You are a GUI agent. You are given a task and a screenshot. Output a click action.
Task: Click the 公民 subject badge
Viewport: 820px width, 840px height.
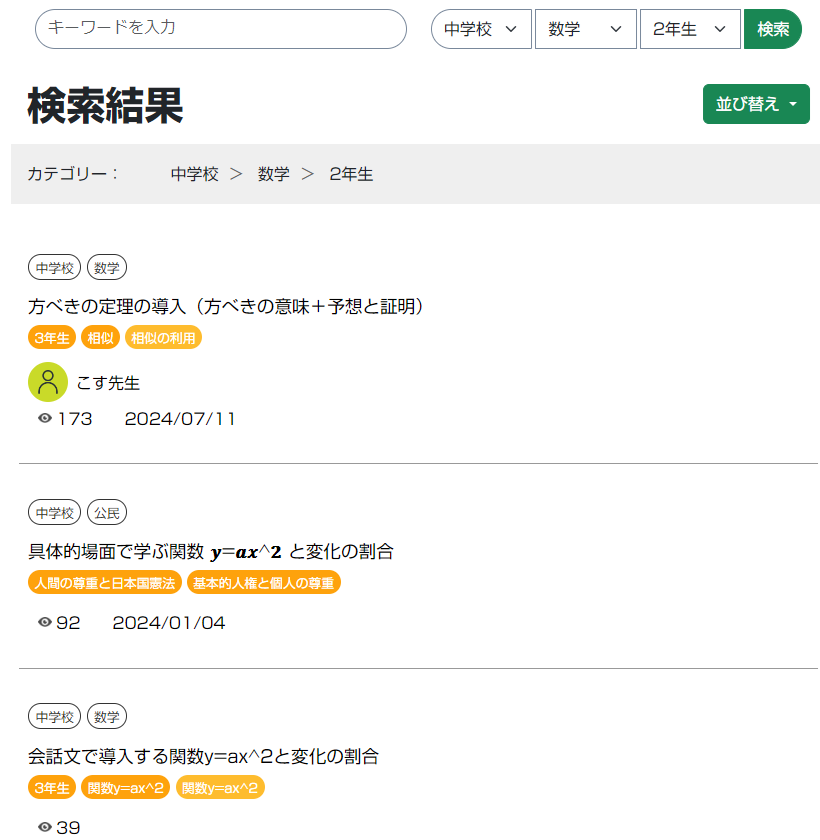(107, 513)
